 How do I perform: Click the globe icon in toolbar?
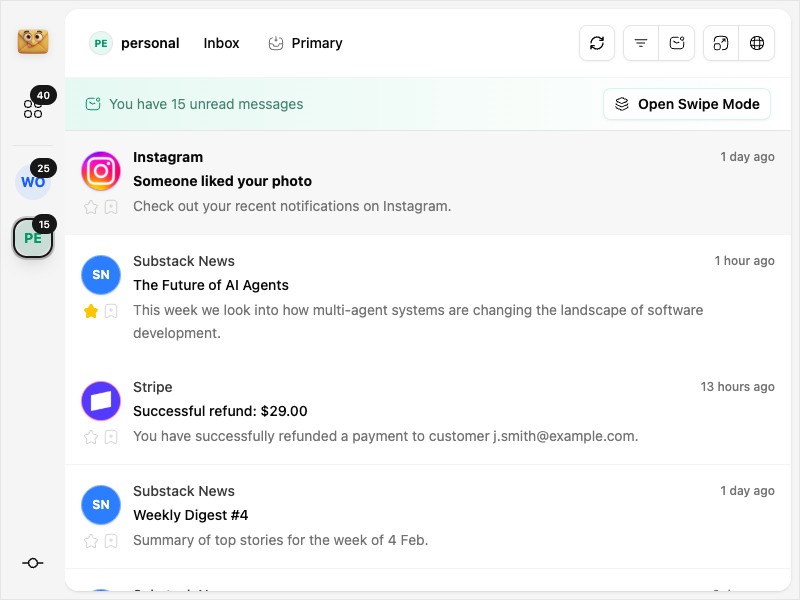coord(757,43)
